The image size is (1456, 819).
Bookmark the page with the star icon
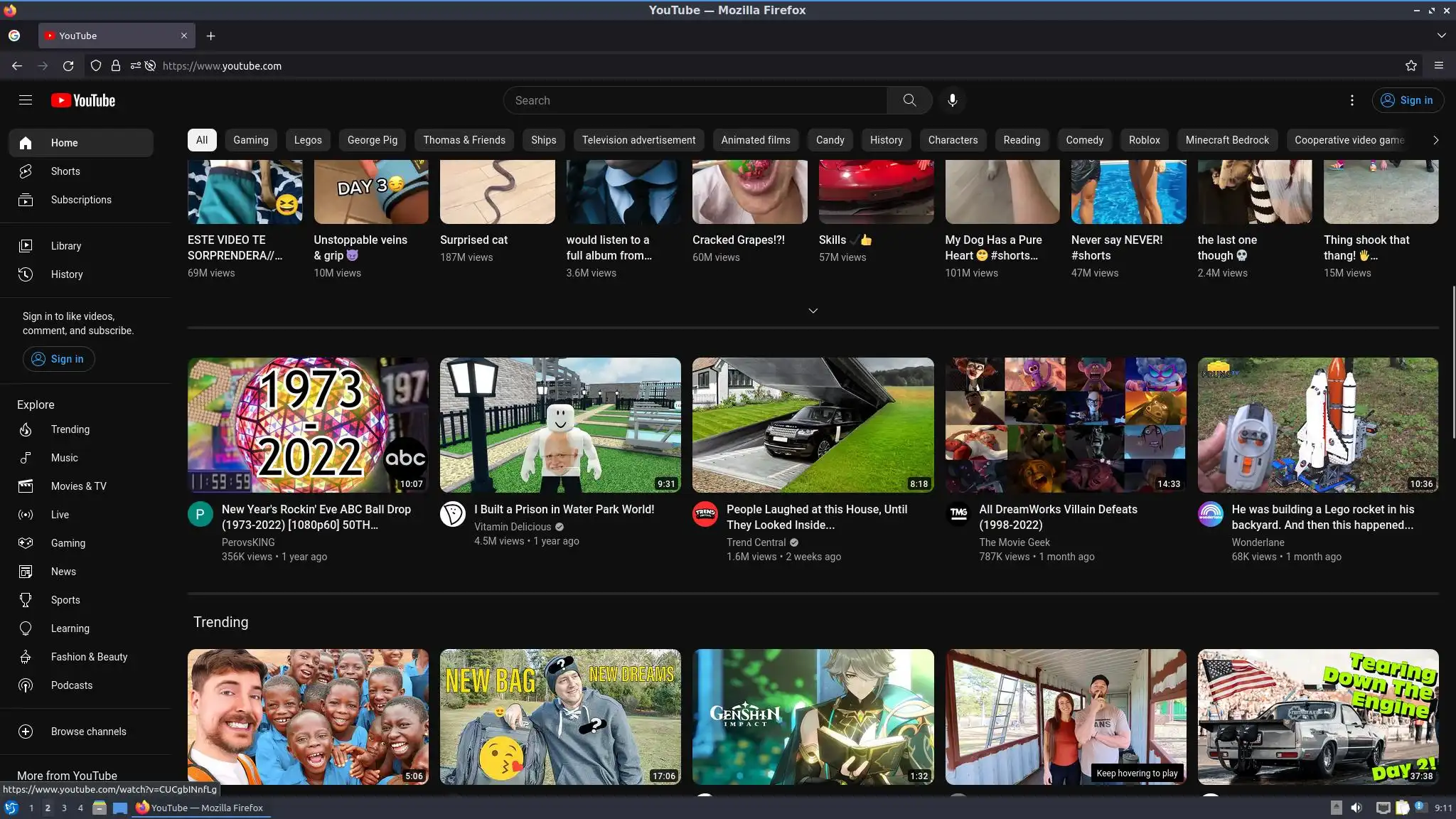[1410, 65]
